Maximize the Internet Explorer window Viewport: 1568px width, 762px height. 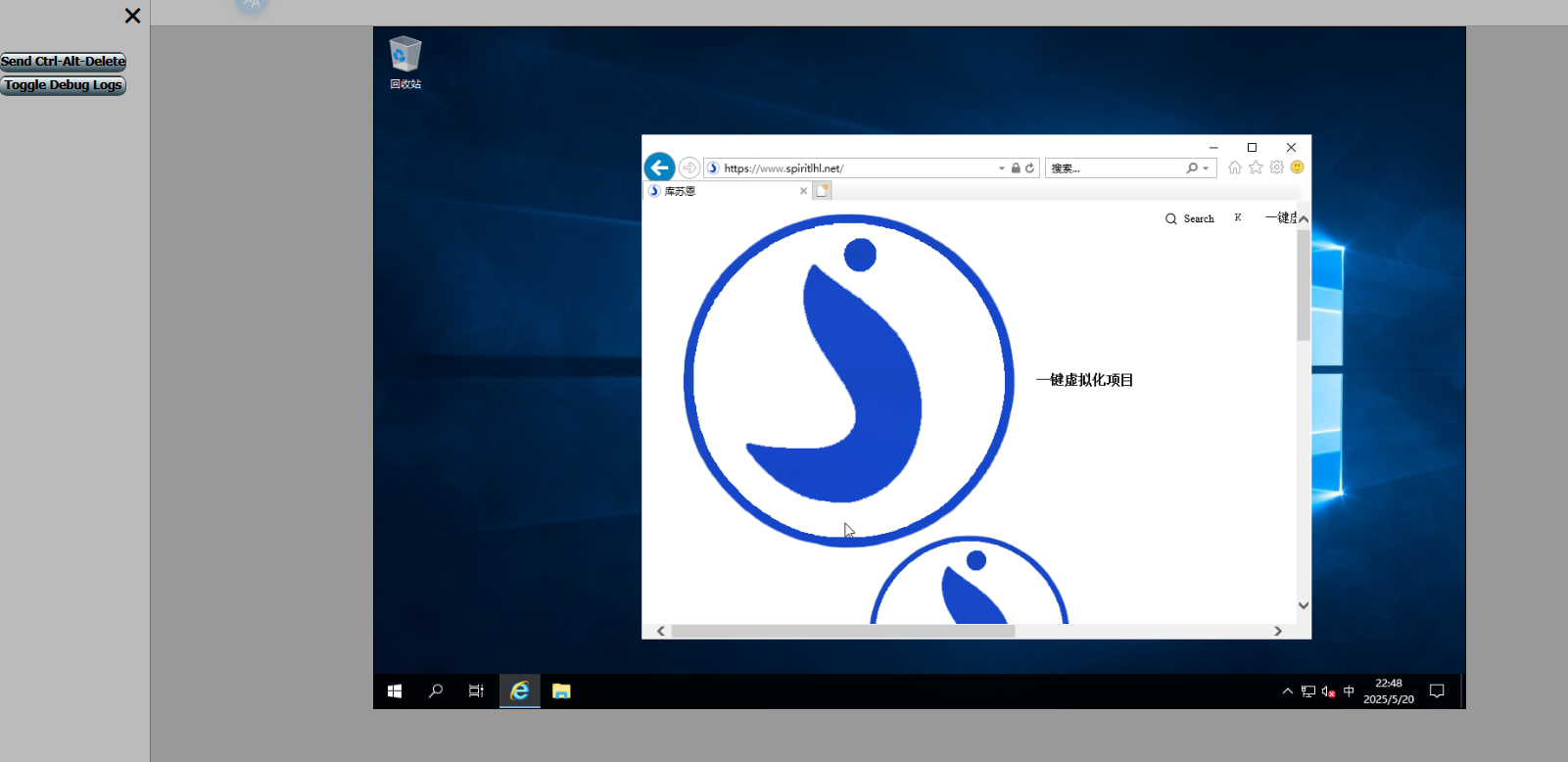(1252, 148)
